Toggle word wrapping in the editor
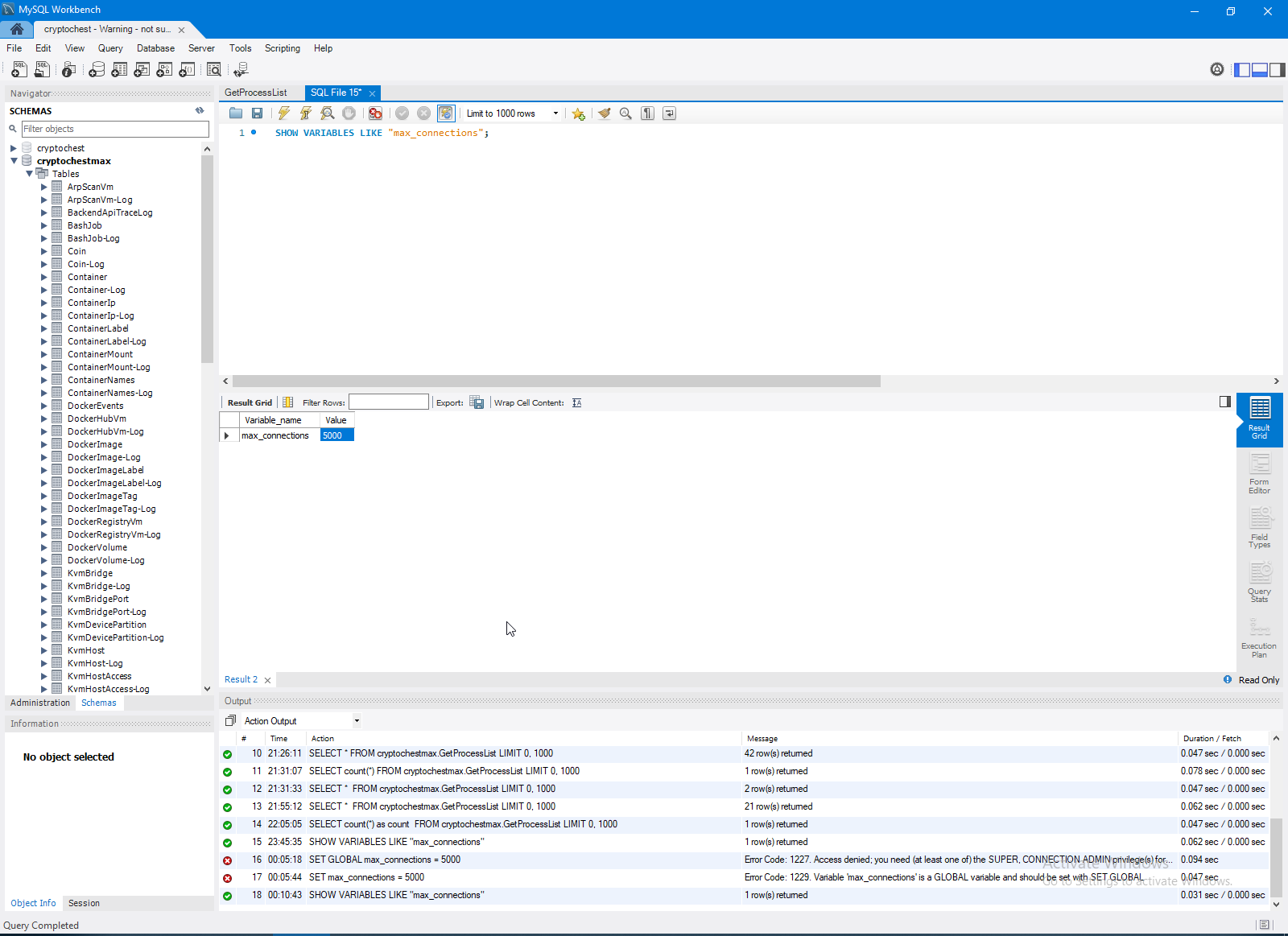 669,113
